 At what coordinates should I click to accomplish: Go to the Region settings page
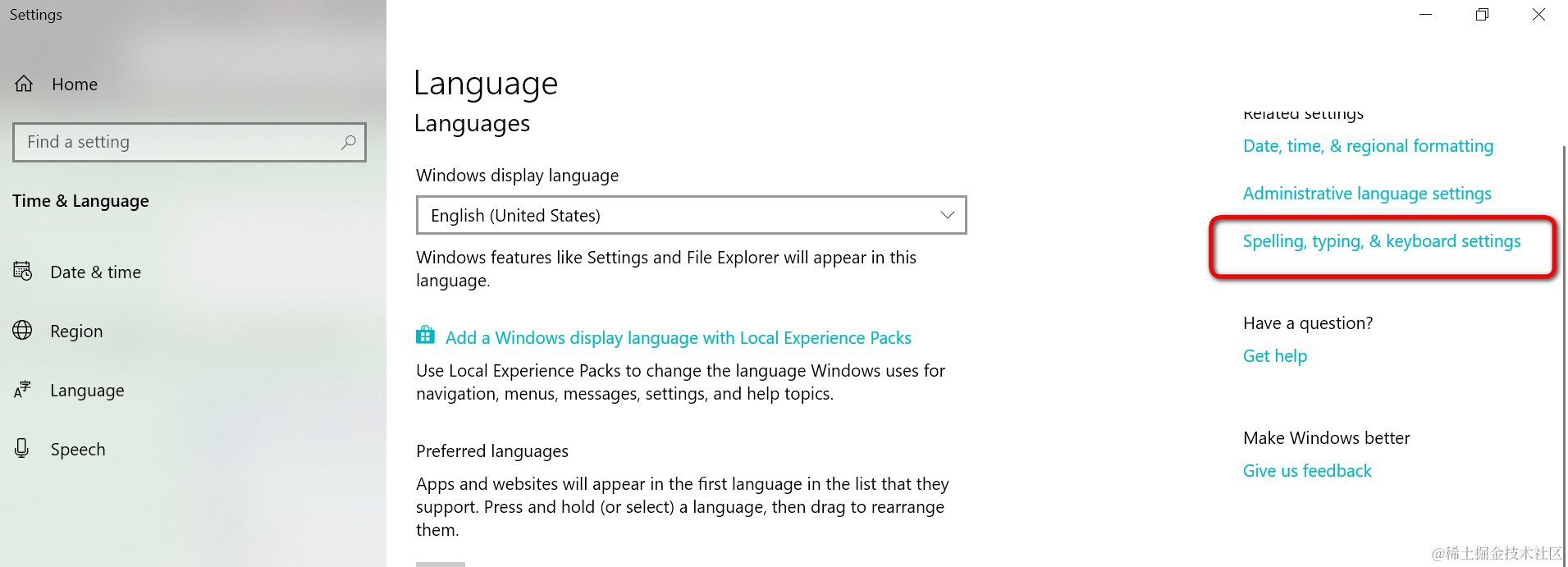[76, 332]
